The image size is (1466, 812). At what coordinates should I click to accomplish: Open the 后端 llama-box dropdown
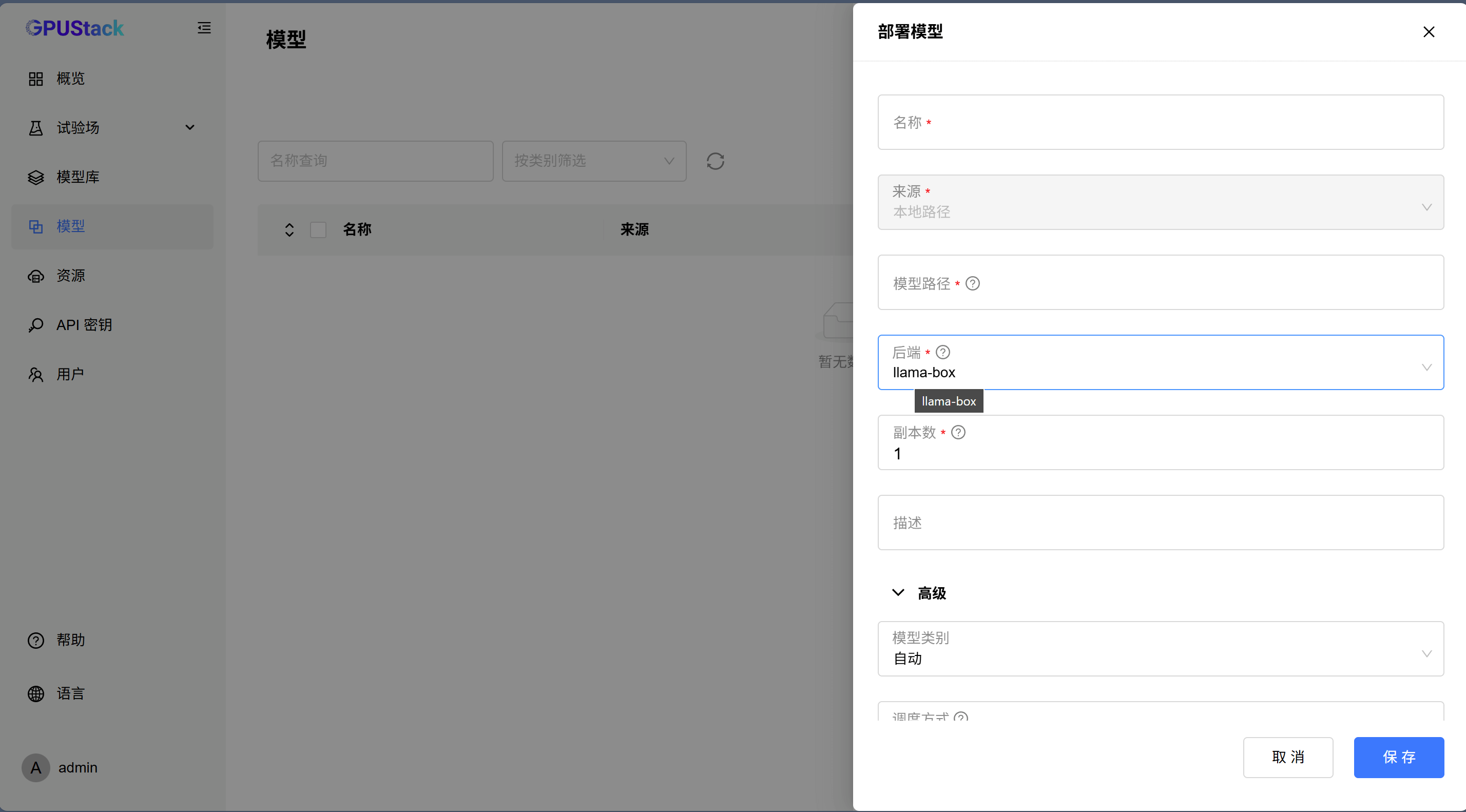1160,362
